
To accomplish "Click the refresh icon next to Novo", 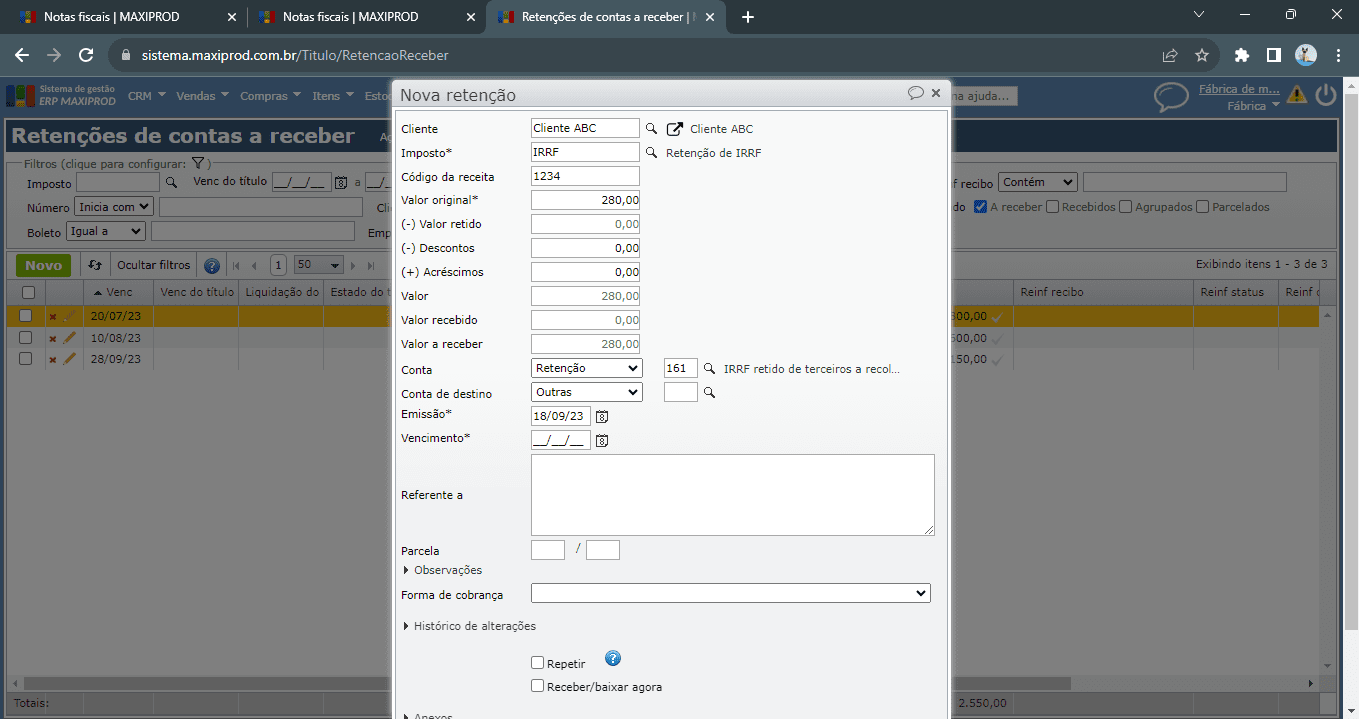I will (95, 265).
